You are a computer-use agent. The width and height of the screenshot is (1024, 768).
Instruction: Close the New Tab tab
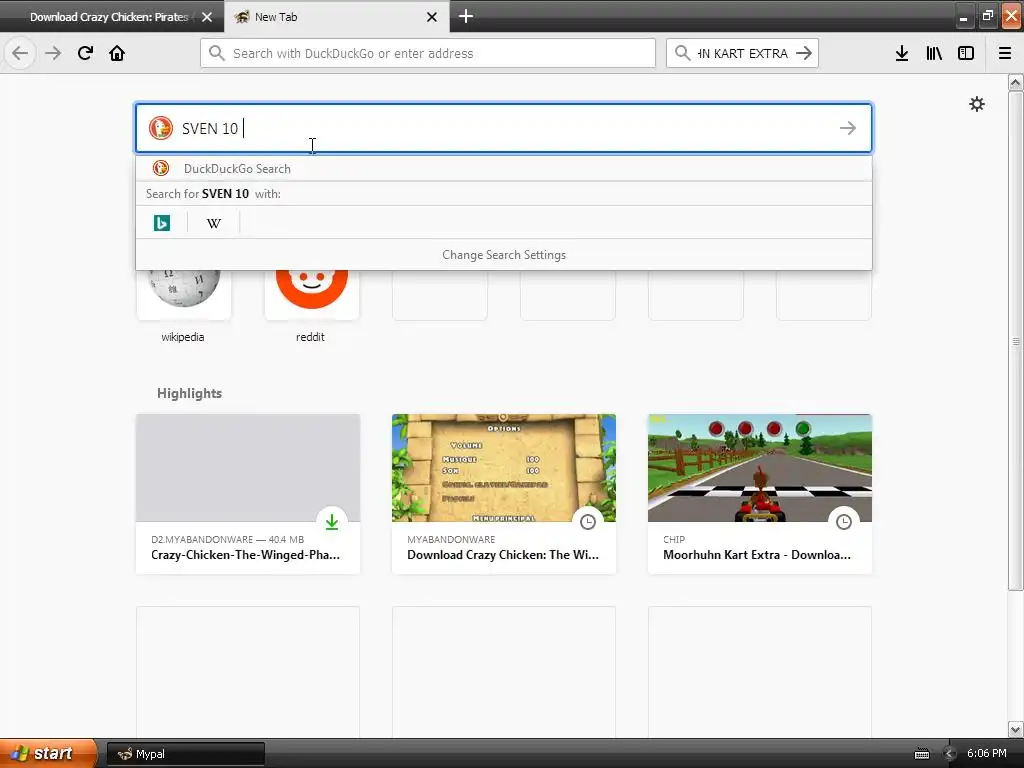tap(432, 17)
